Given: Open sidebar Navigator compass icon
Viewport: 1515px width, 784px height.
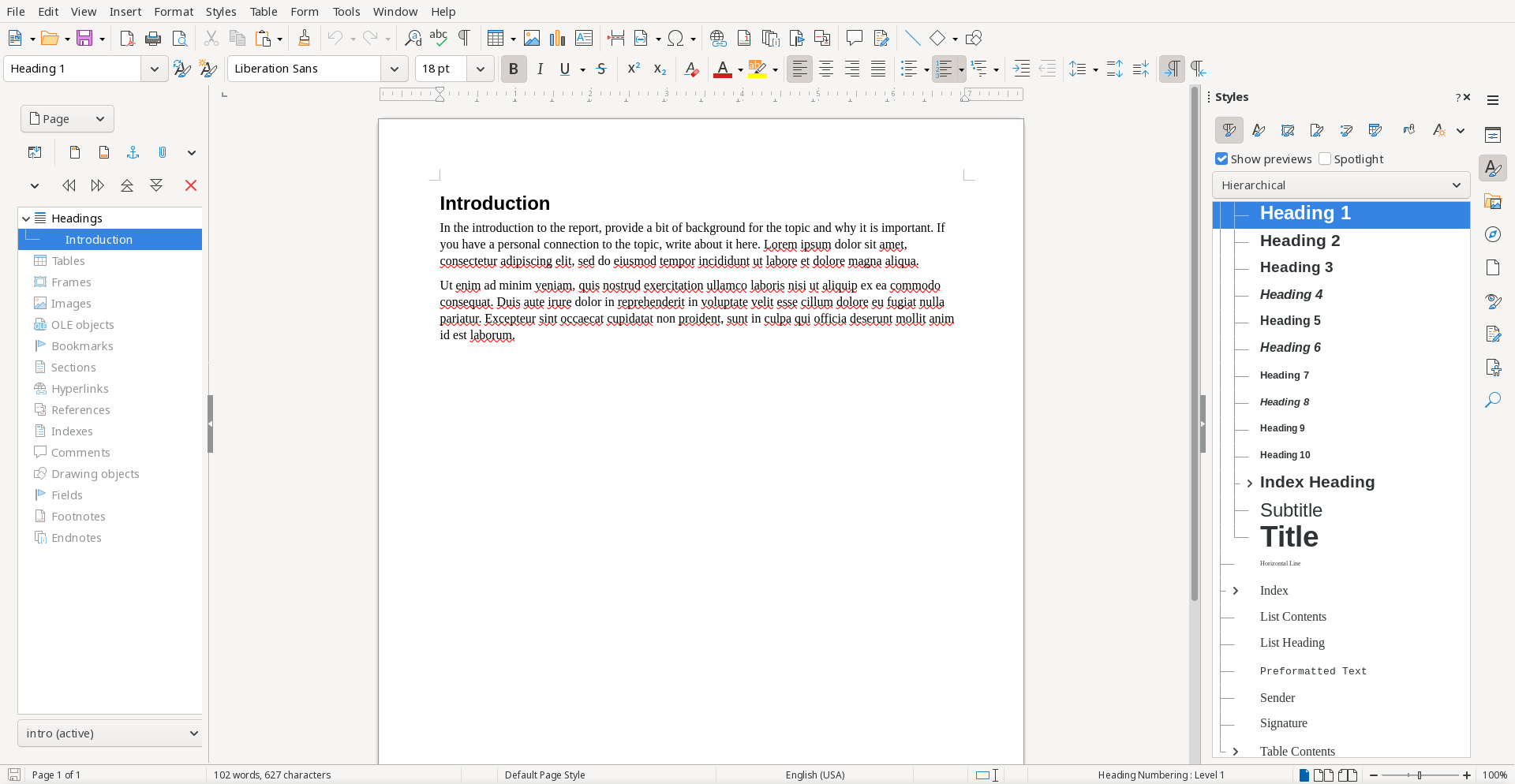Looking at the screenshot, I should tap(1493, 235).
